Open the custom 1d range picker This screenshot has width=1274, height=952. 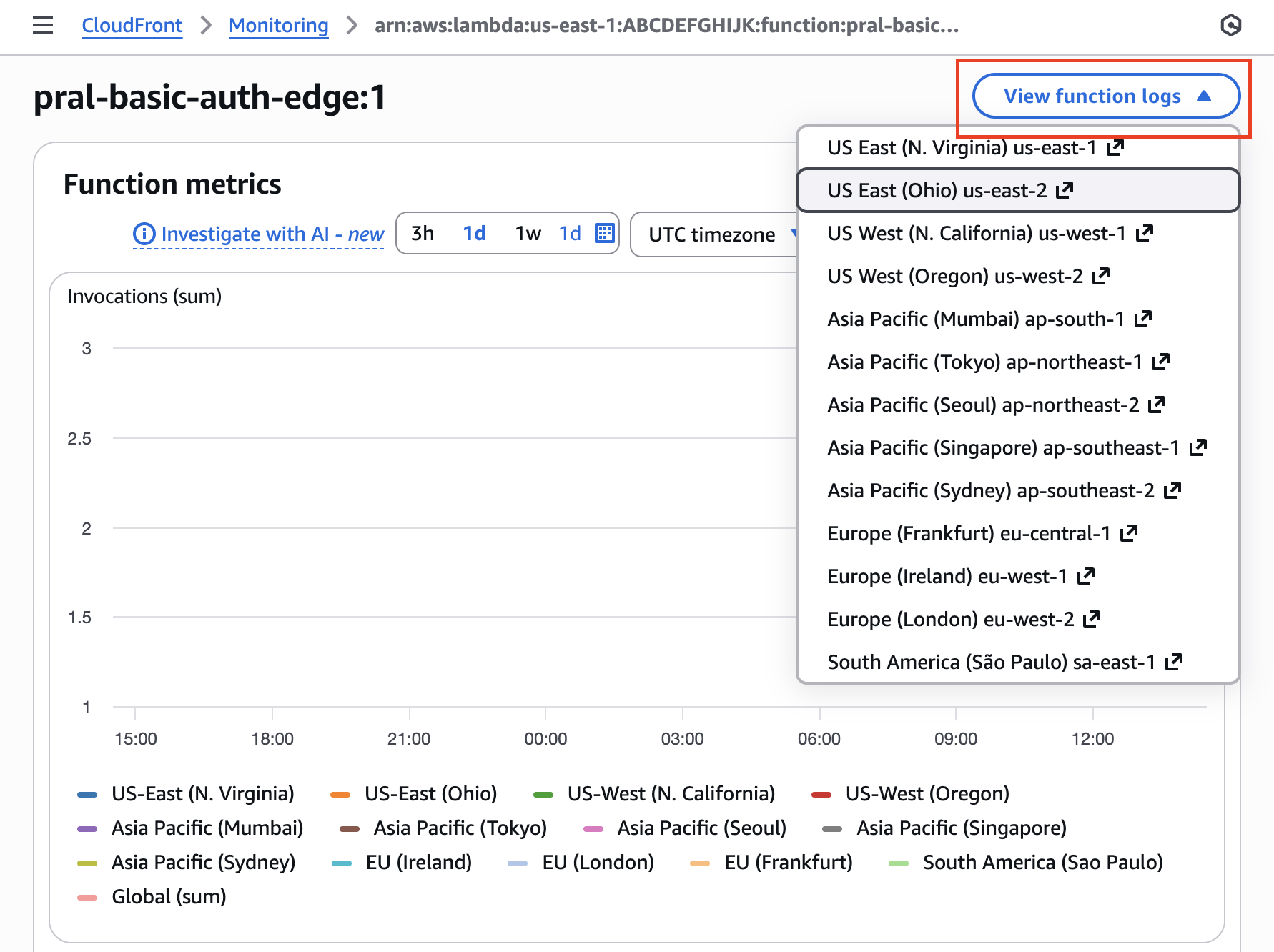570,234
